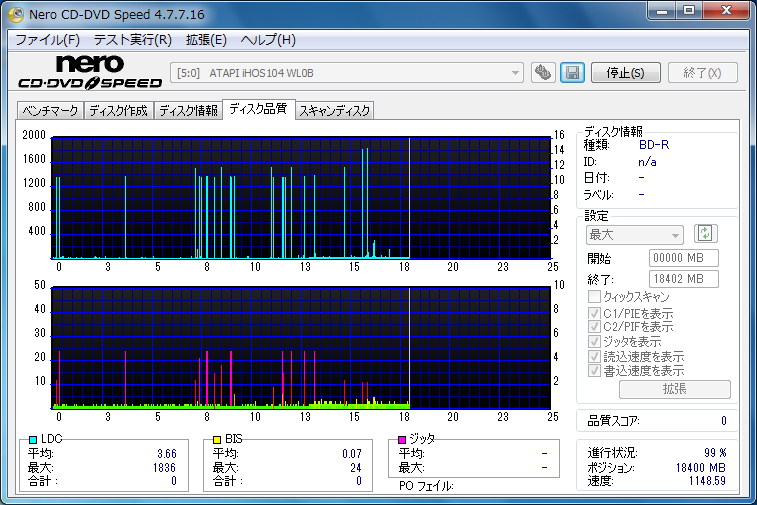Click the 進行状況 value 99 %
This screenshot has width=757, height=505.
[x=715, y=453]
